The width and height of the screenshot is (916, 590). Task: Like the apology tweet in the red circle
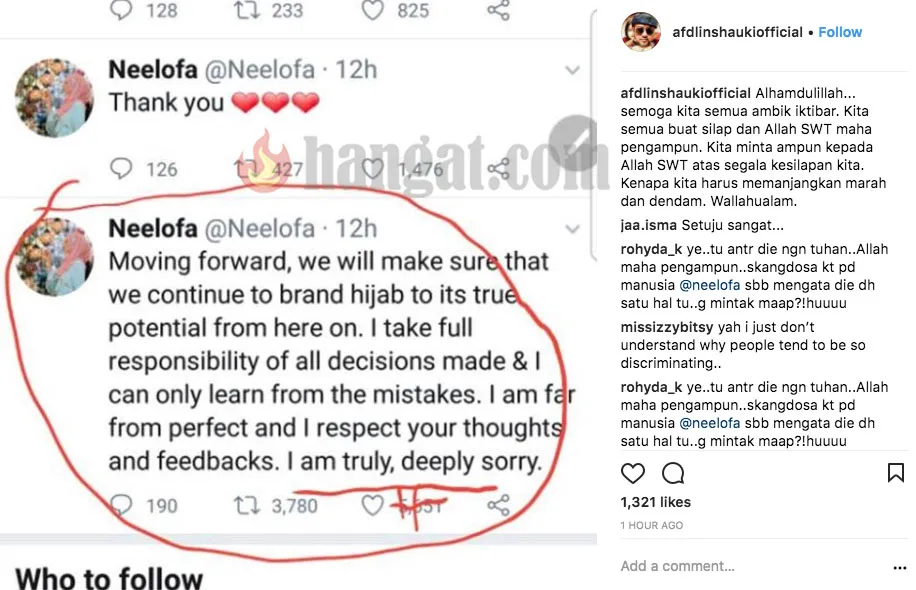pyautogui.click(x=372, y=506)
